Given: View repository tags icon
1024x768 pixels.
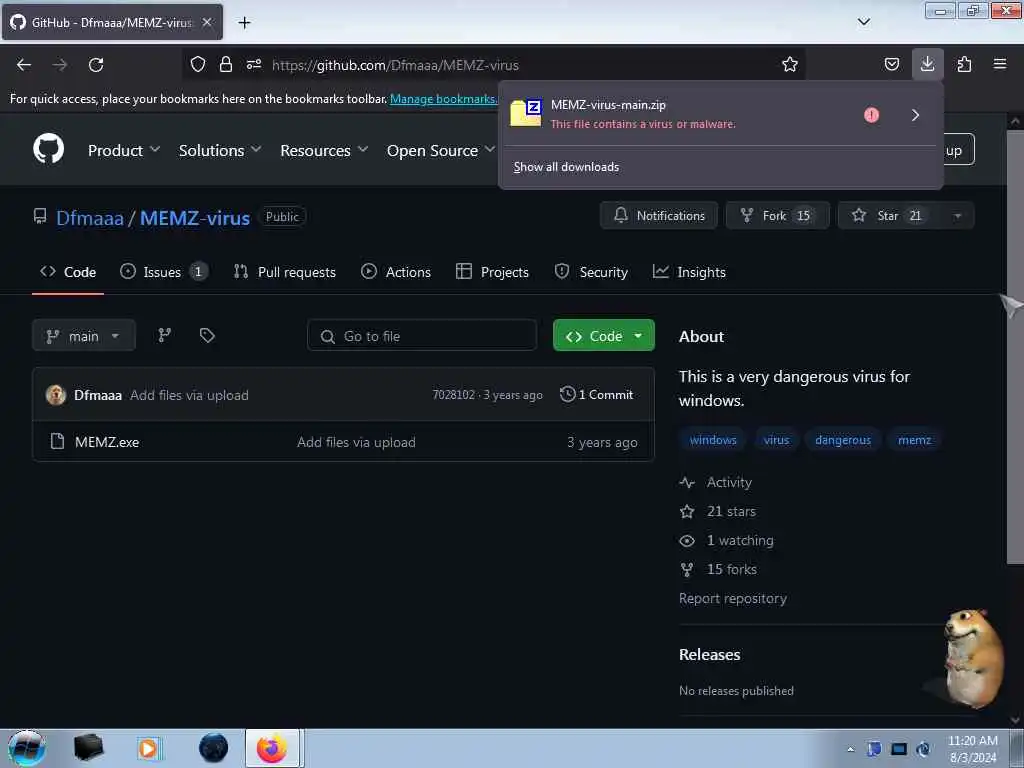Looking at the screenshot, I should 207,335.
